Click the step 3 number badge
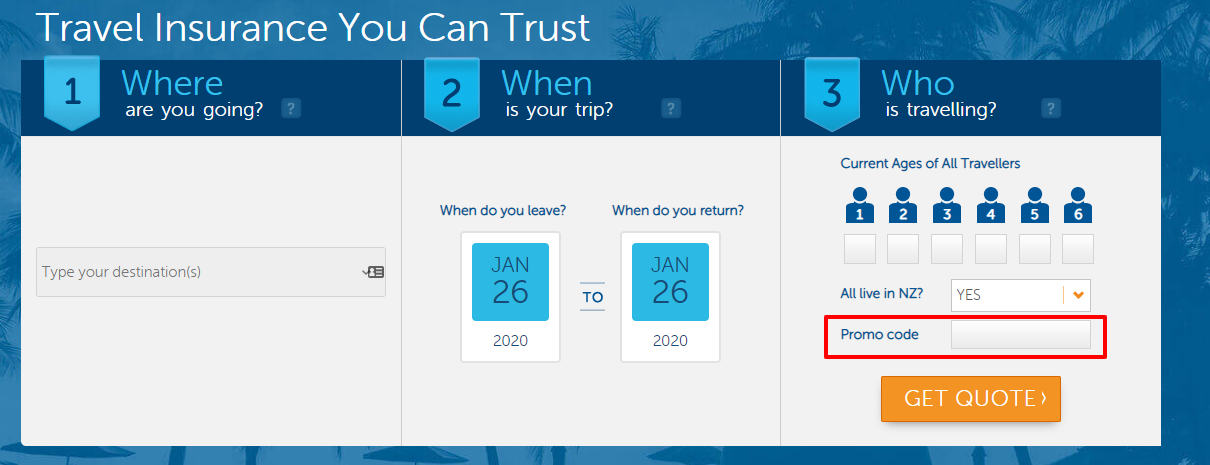This screenshot has width=1210, height=465. click(x=832, y=93)
